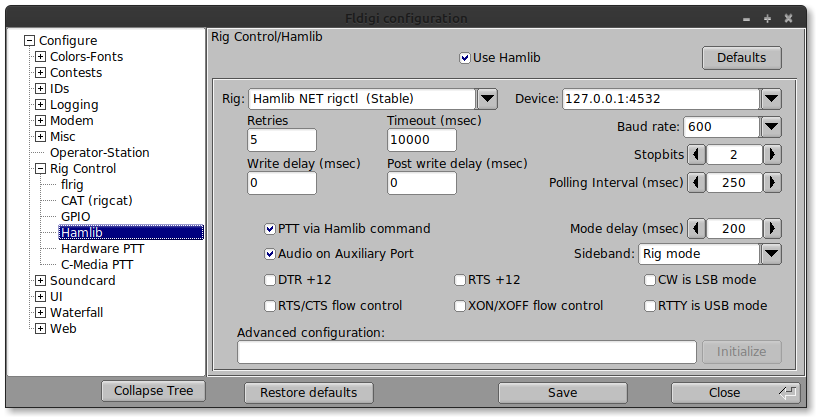Expand the Contests tree node

(40, 73)
